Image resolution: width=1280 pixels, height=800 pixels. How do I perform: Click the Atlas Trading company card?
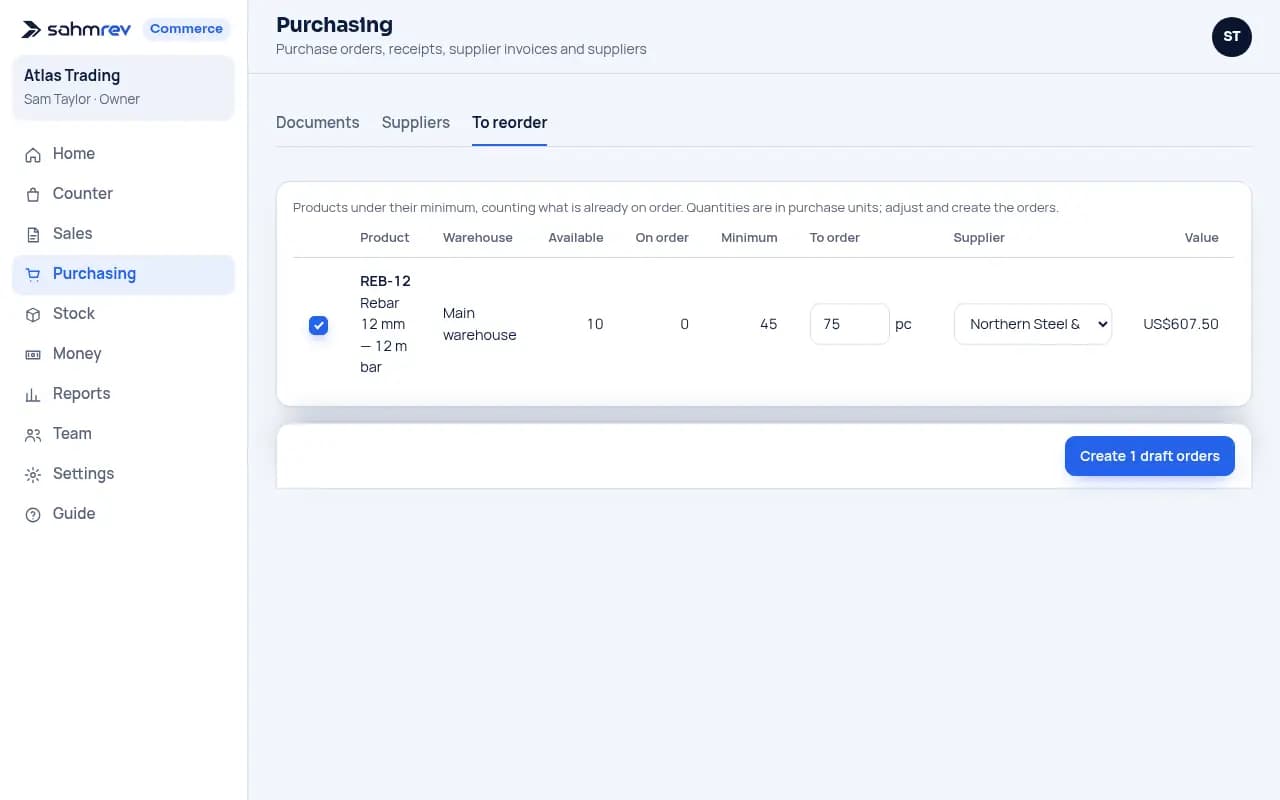click(x=123, y=87)
